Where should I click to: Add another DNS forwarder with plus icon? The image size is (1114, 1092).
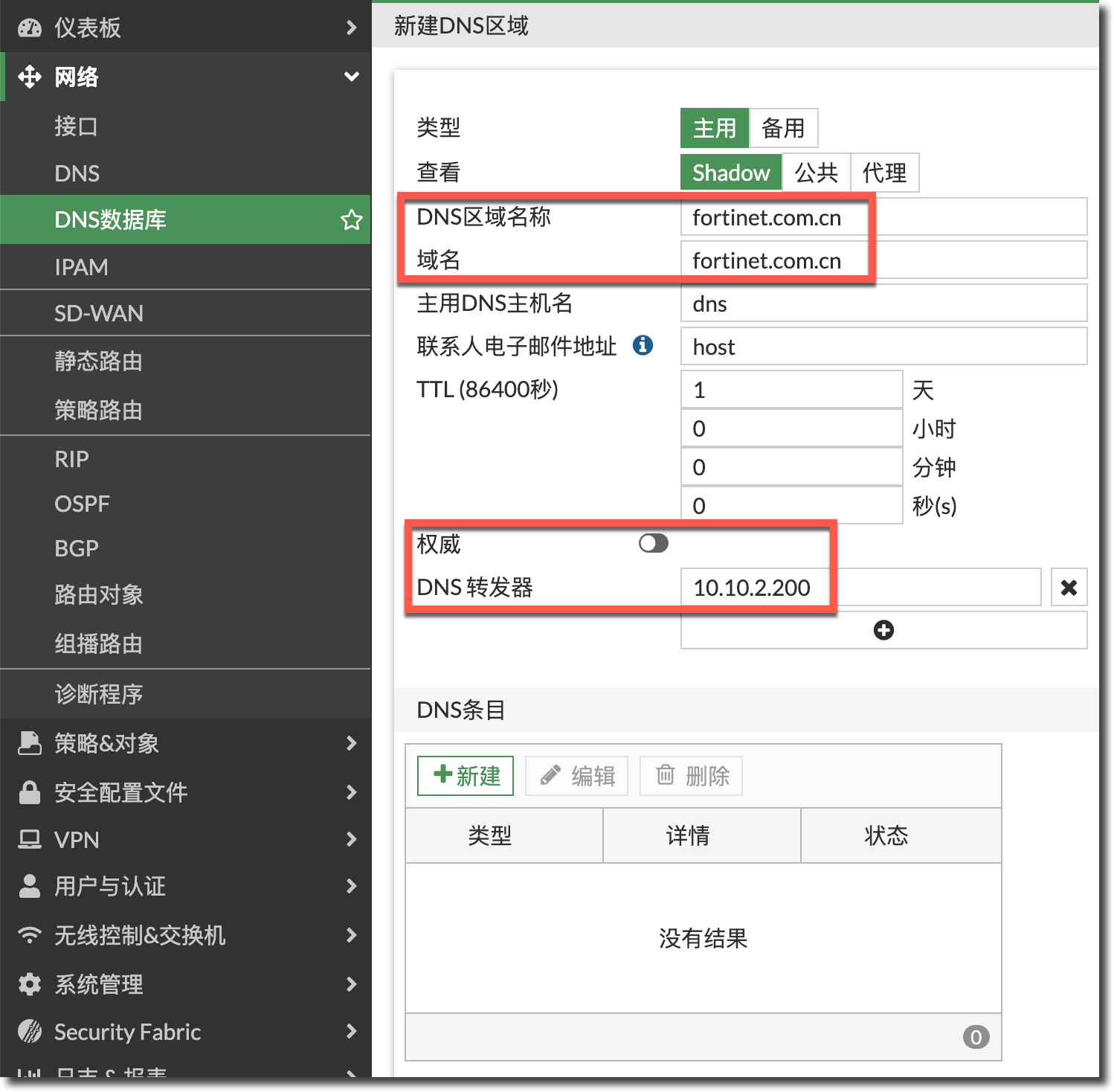[883, 631]
